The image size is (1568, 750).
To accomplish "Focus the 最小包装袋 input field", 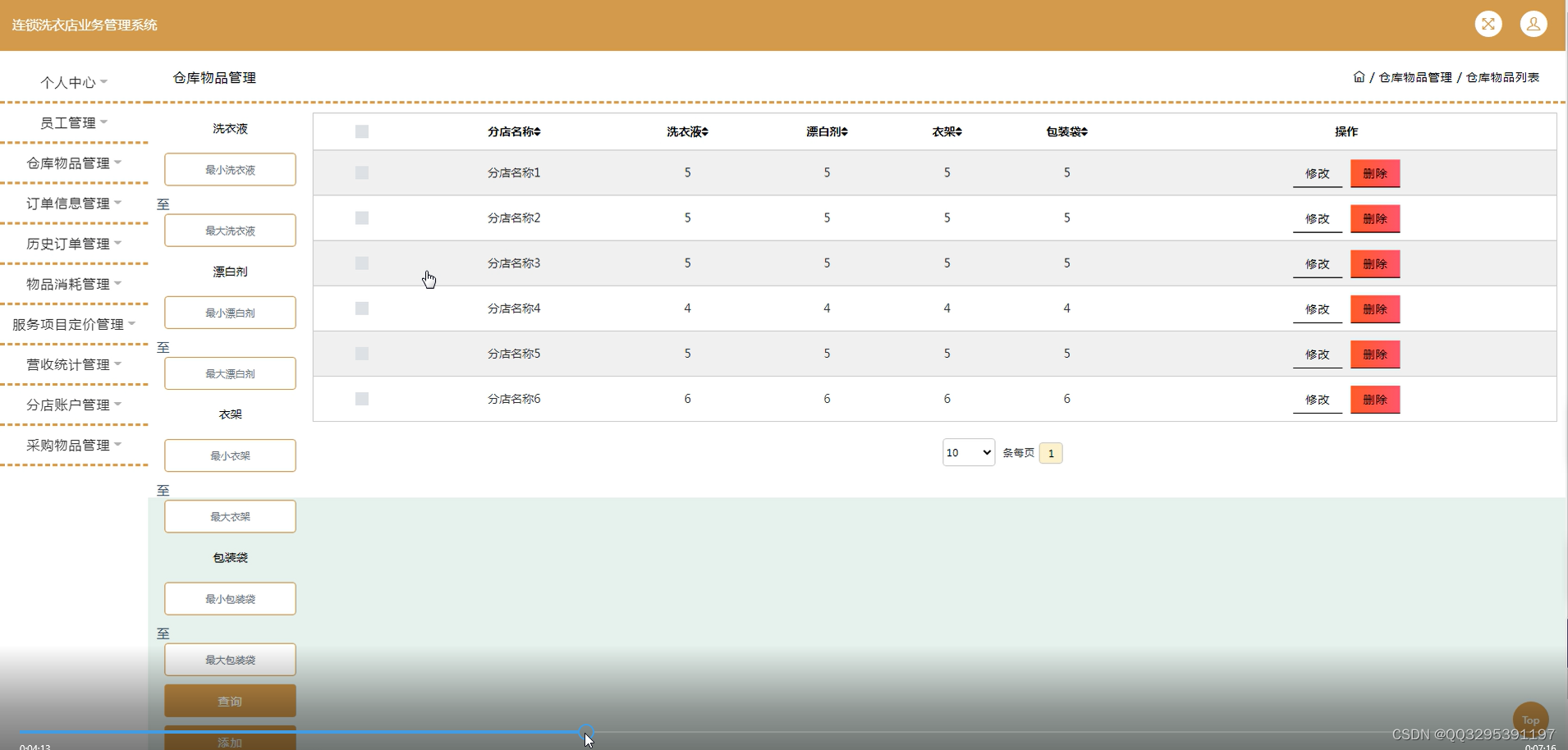I will [x=230, y=598].
